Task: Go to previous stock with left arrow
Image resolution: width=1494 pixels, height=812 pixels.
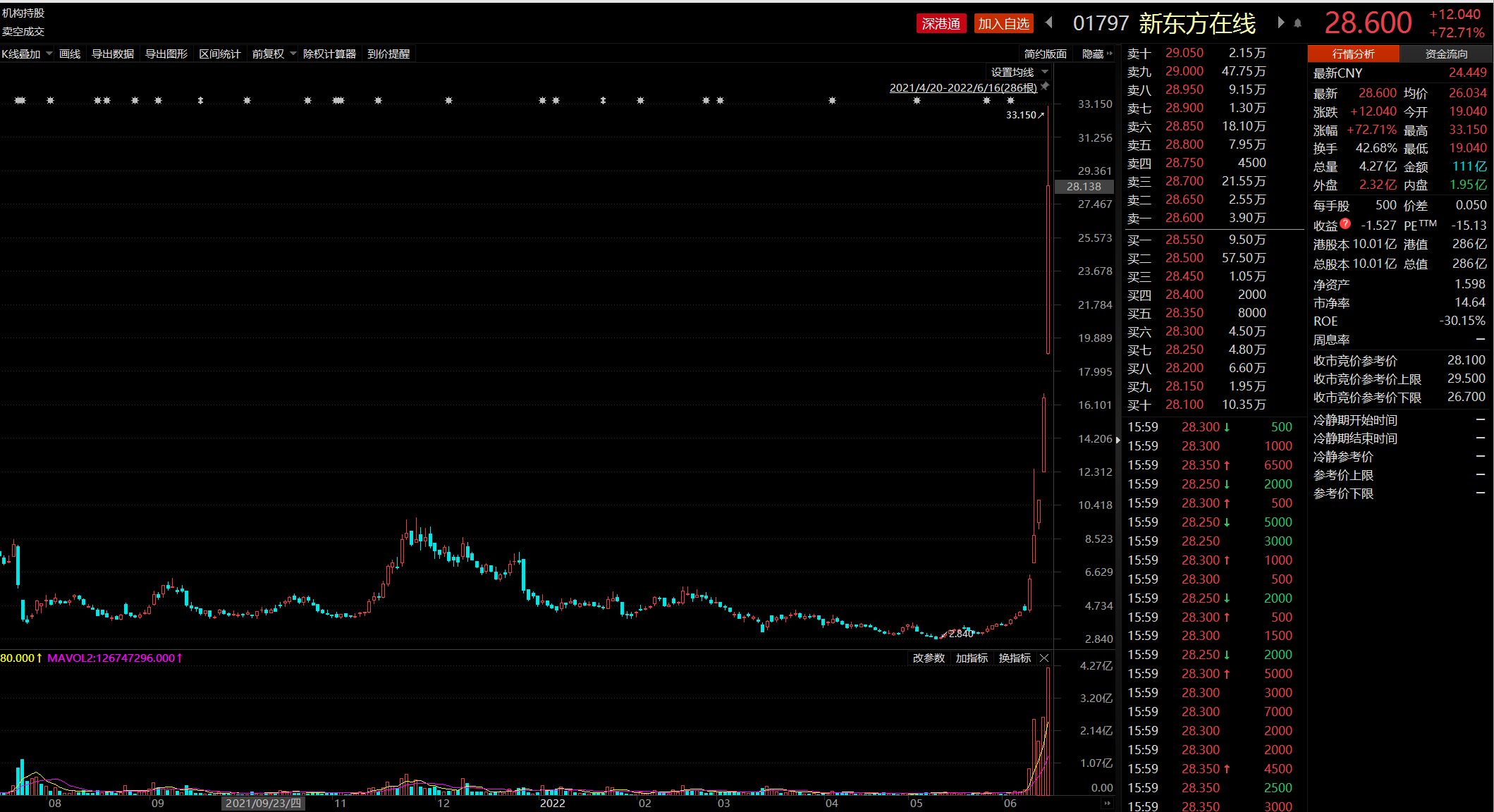Action: (1049, 23)
